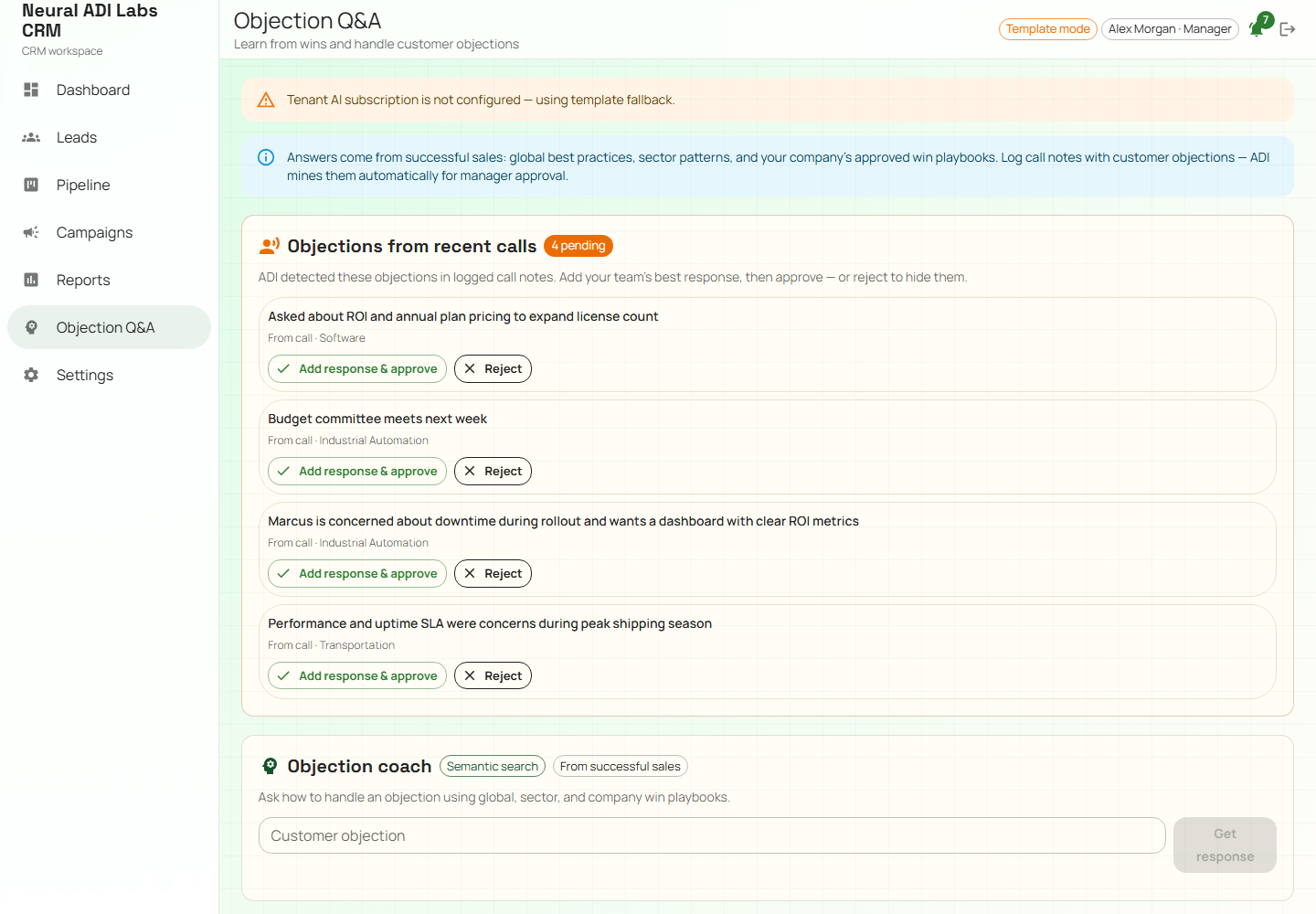This screenshot has width=1316, height=914.
Task: Click the 4 pending badge
Action: (578, 246)
